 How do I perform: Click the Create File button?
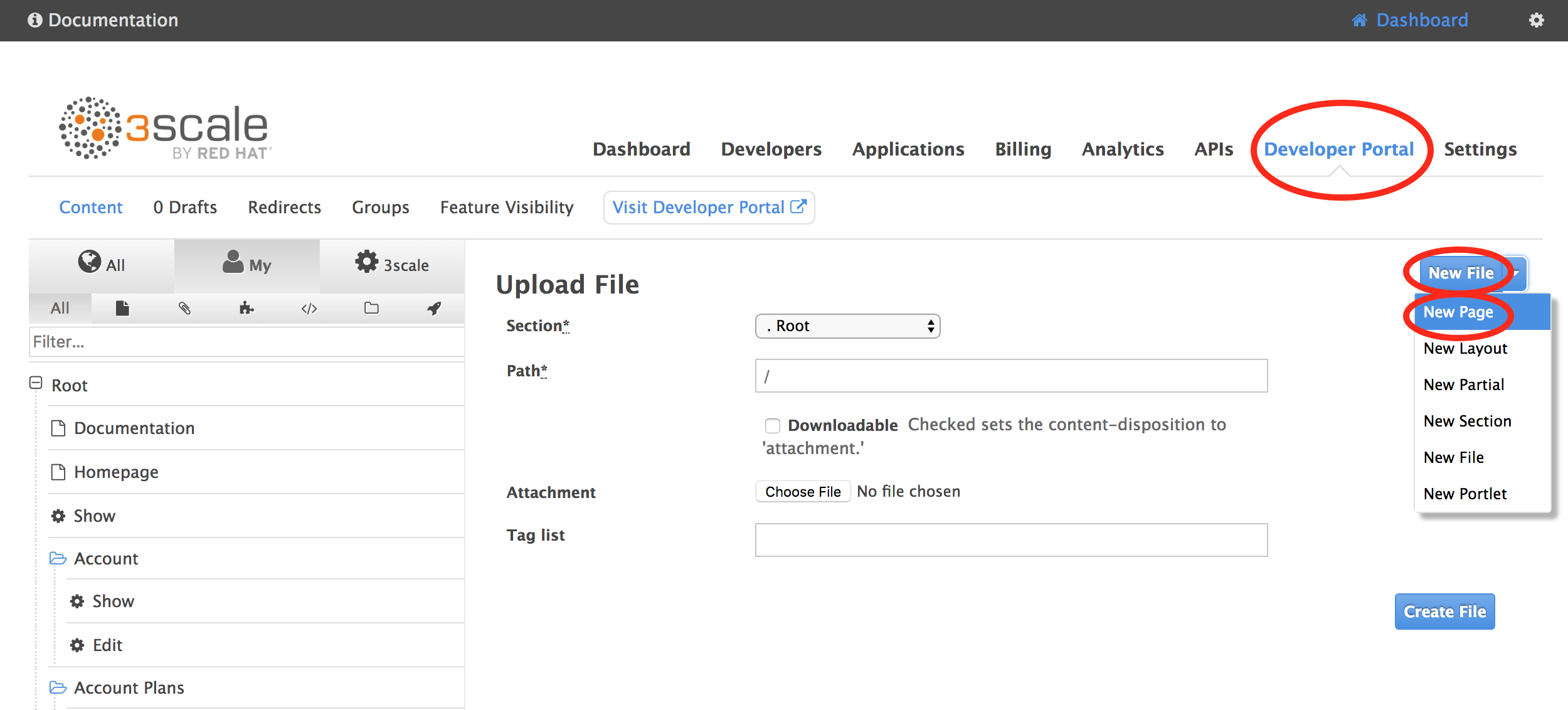pyautogui.click(x=1444, y=612)
